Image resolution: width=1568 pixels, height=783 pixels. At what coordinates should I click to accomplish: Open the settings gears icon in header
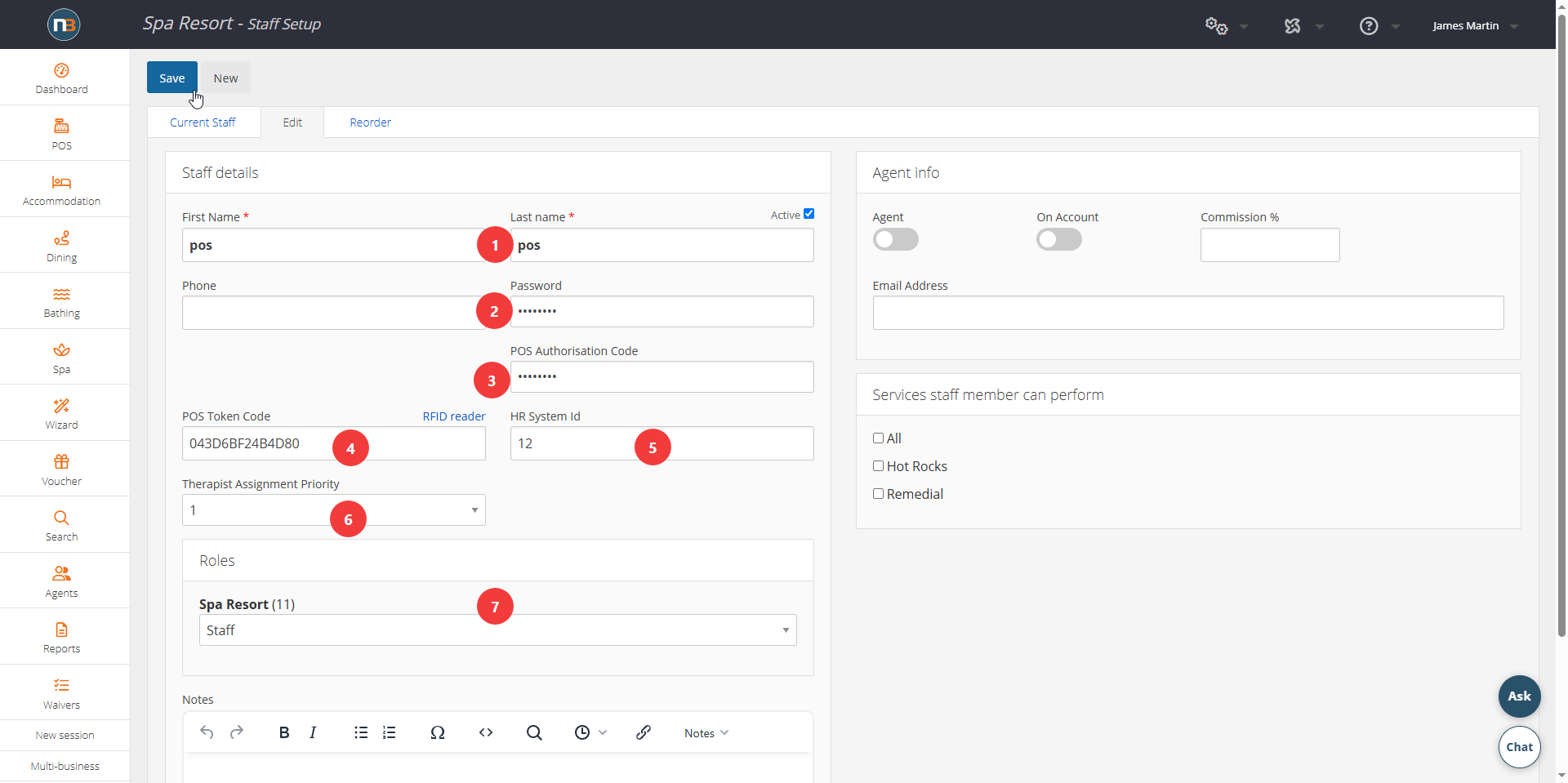[x=1216, y=26]
